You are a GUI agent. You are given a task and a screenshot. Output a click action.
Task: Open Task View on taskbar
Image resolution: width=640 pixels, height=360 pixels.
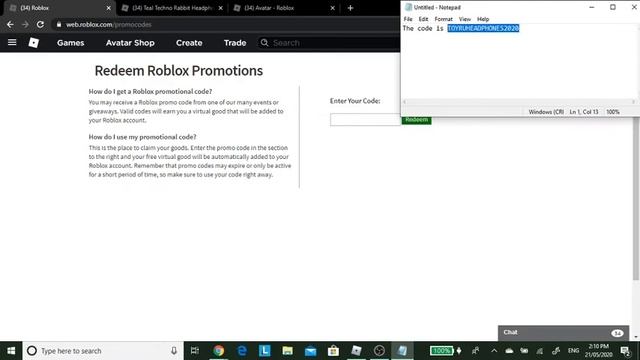[195, 351]
